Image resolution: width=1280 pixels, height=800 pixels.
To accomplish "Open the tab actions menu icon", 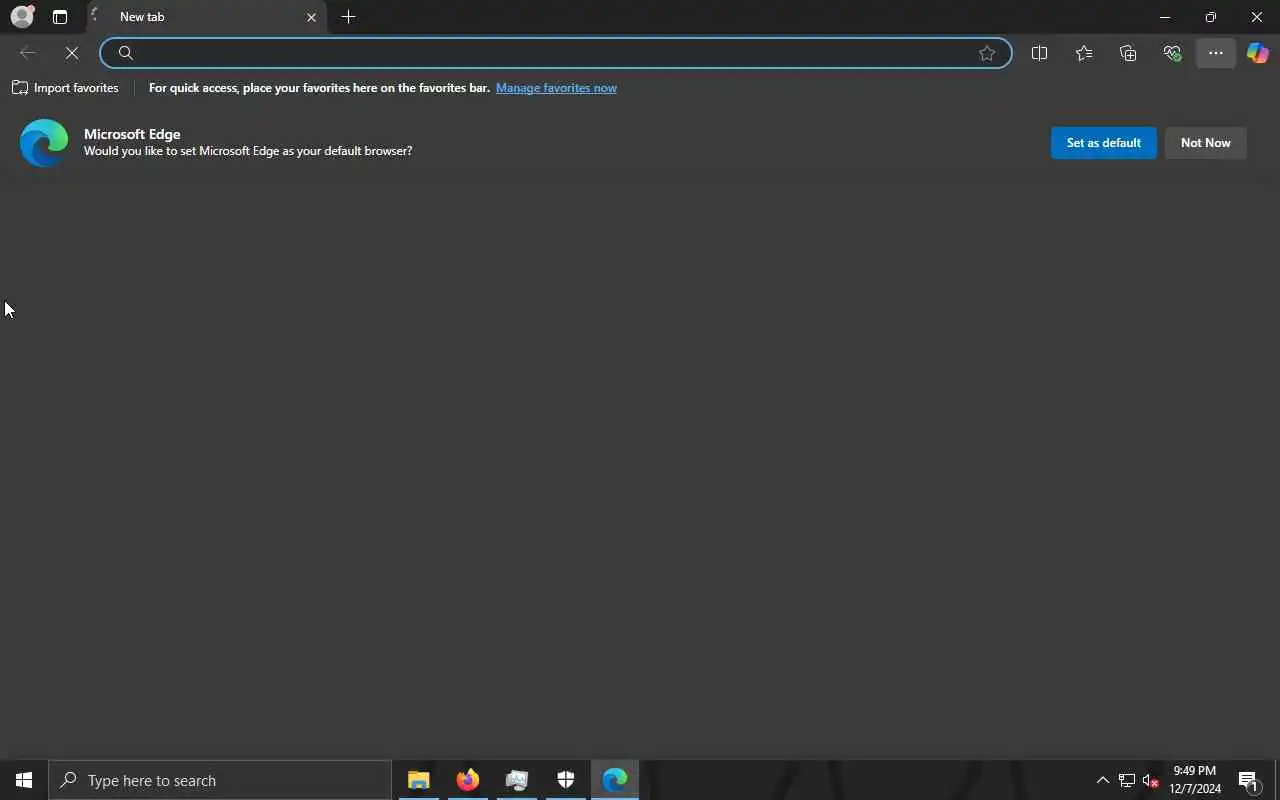I will tap(60, 17).
